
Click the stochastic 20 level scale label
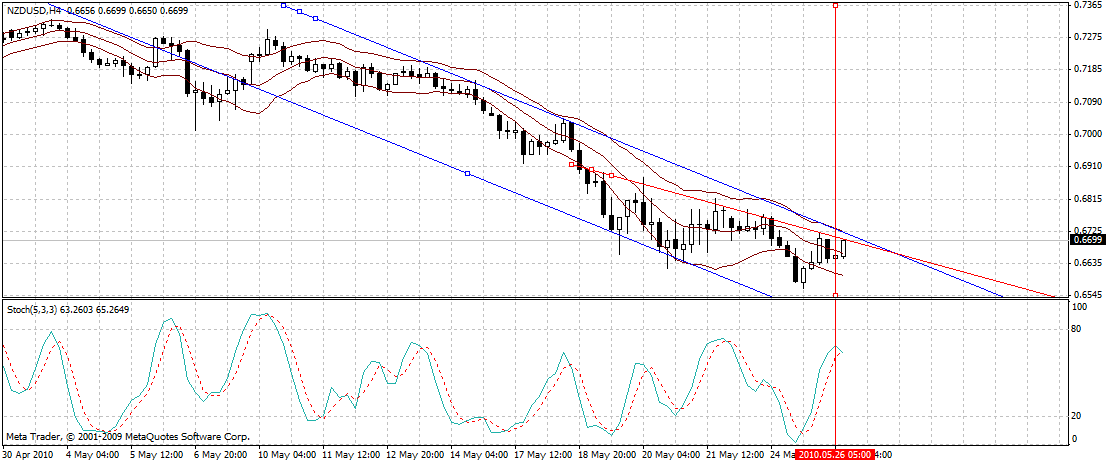[x=1078, y=416]
